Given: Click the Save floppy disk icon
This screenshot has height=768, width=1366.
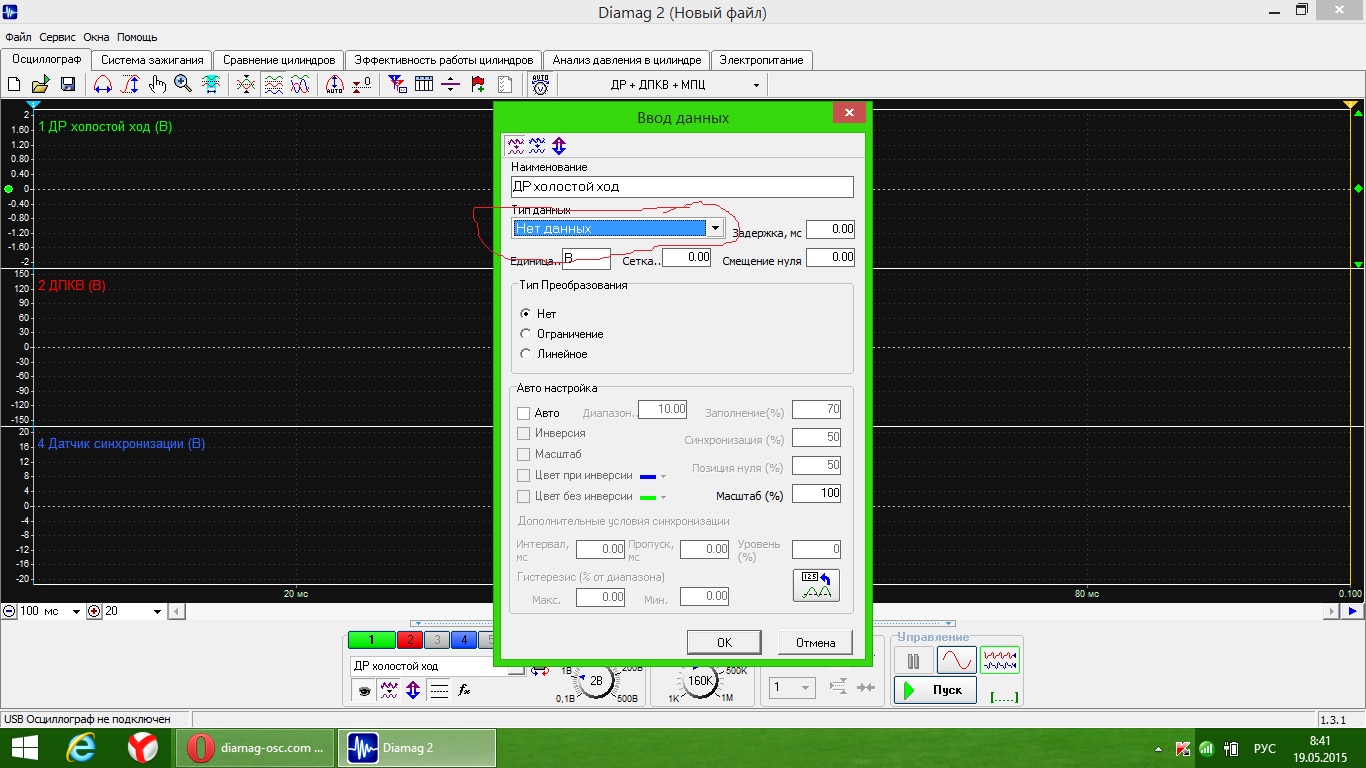Looking at the screenshot, I should point(68,85).
